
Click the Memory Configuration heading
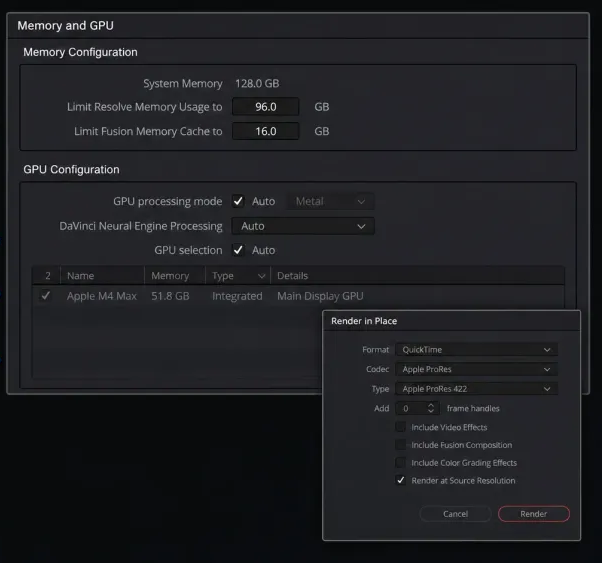tap(80, 52)
